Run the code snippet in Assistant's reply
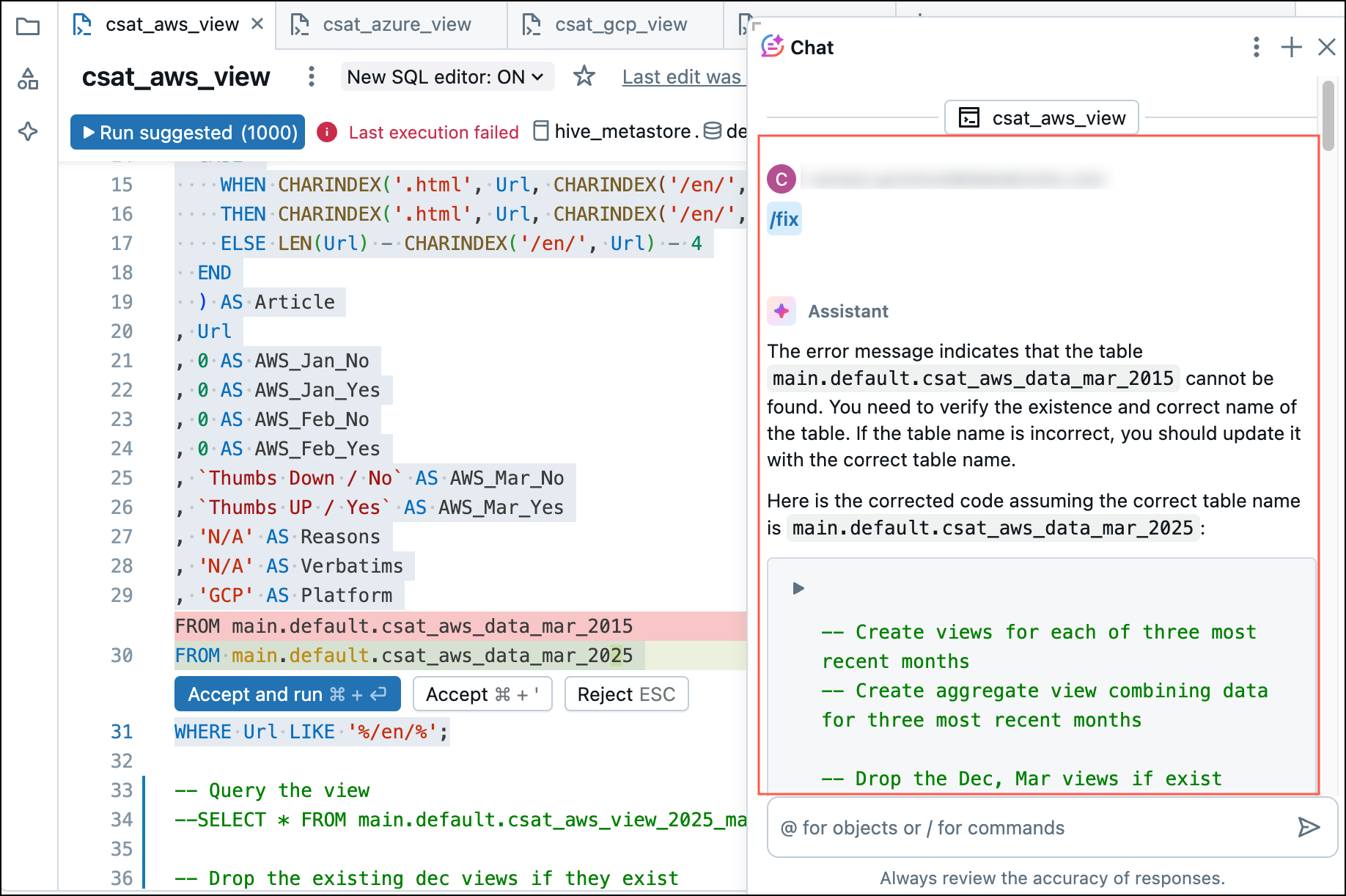Screen dimensions: 1346x896 [798, 587]
